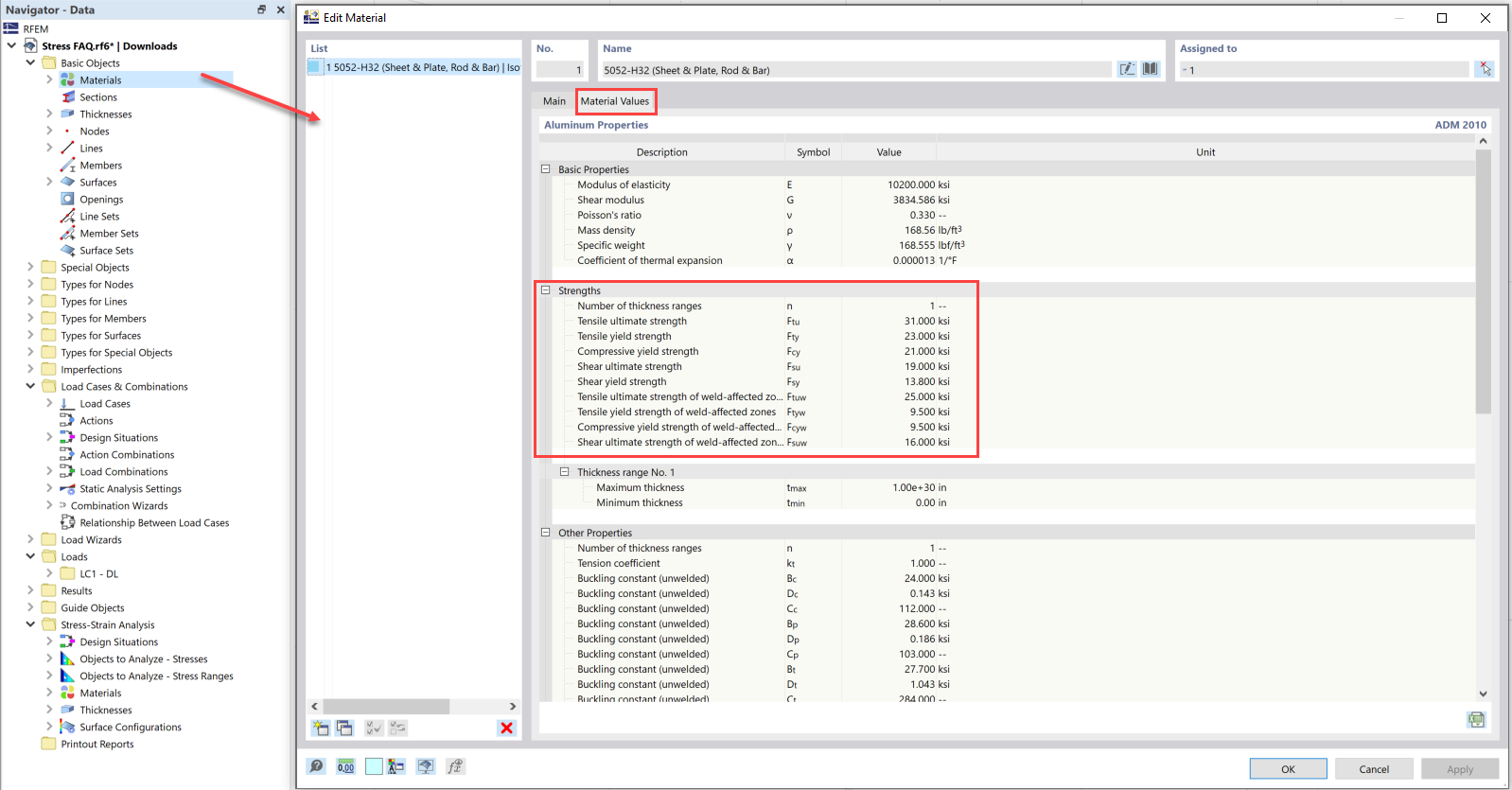Expand the Special Objects tree node
1512x790 pixels.
point(30,268)
